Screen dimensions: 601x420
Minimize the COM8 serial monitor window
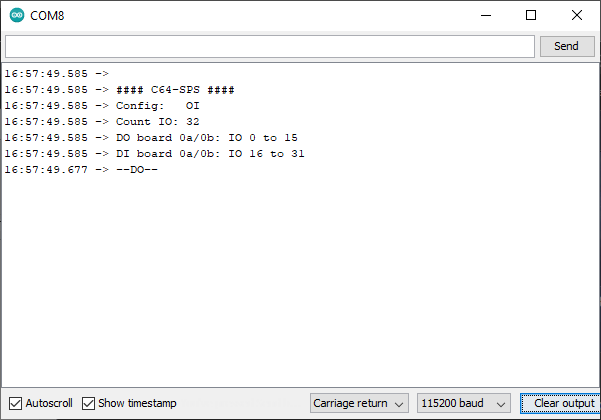pyautogui.click(x=486, y=15)
